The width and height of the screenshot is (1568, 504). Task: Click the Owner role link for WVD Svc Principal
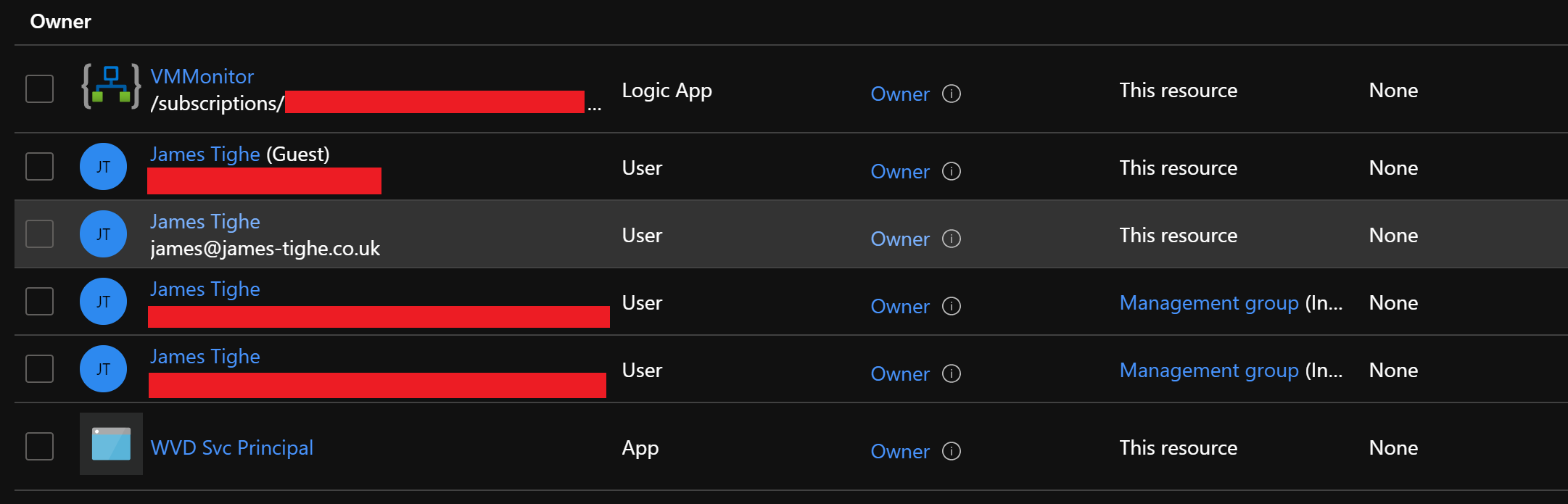(899, 452)
